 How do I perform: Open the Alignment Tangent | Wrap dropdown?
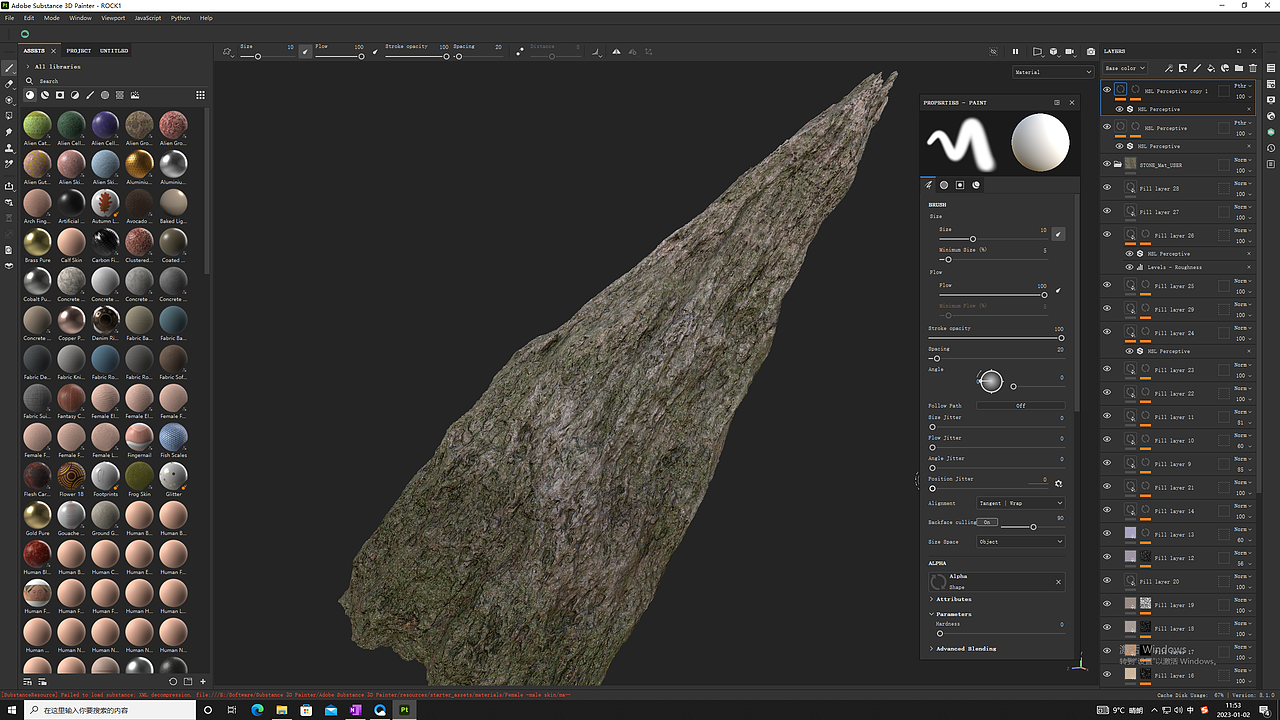pyautogui.click(x=1021, y=503)
